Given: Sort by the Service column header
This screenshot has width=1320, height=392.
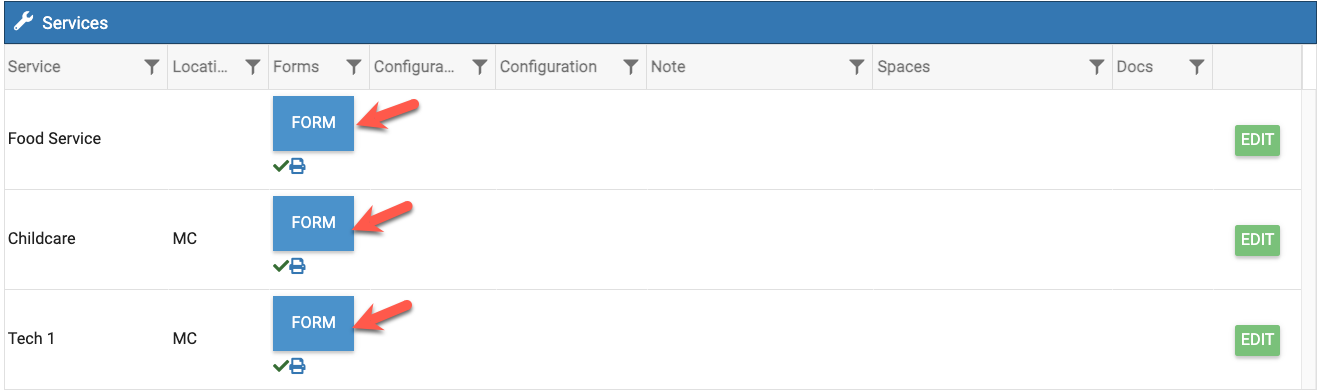Looking at the screenshot, I should point(34,67).
